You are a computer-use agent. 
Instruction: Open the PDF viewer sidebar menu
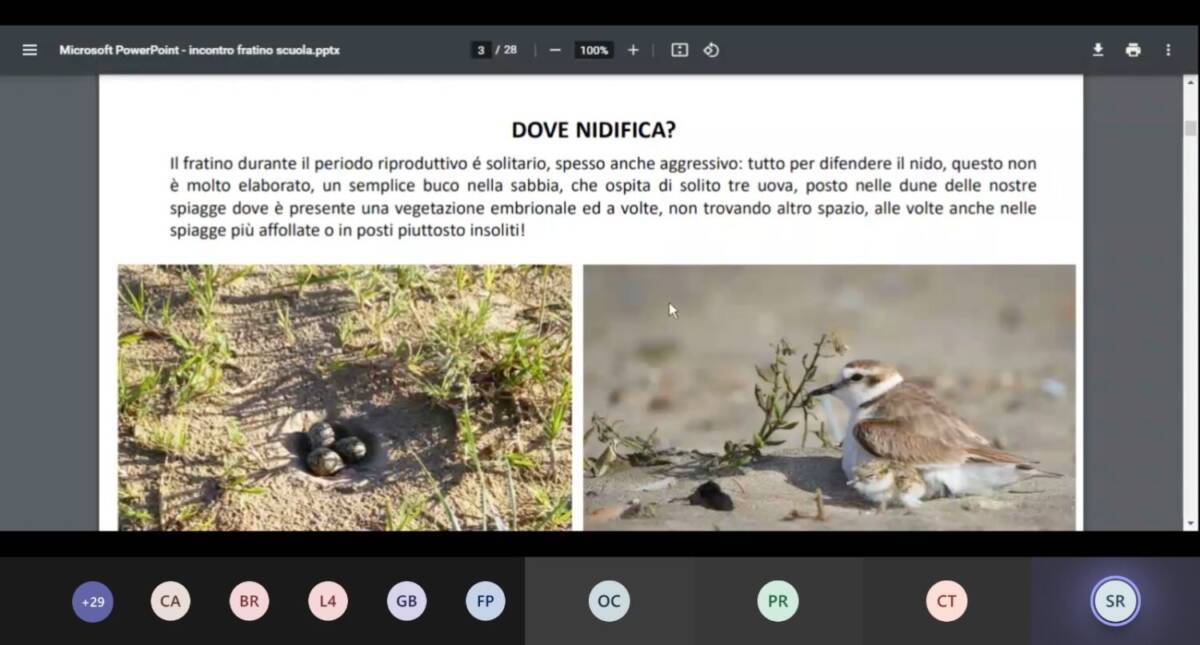click(x=29, y=50)
